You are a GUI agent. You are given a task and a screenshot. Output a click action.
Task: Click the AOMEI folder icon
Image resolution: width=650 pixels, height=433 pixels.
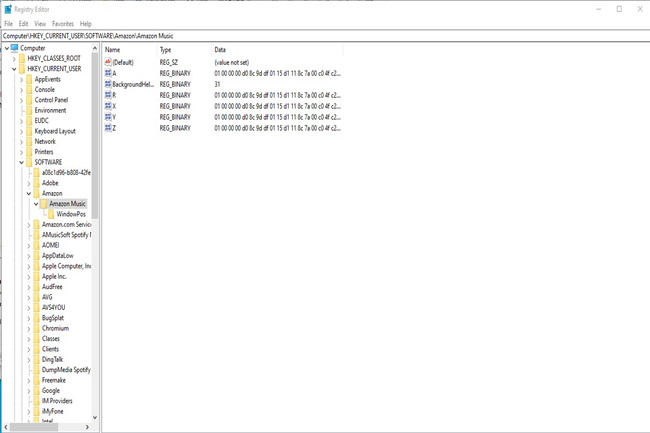coord(36,245)
